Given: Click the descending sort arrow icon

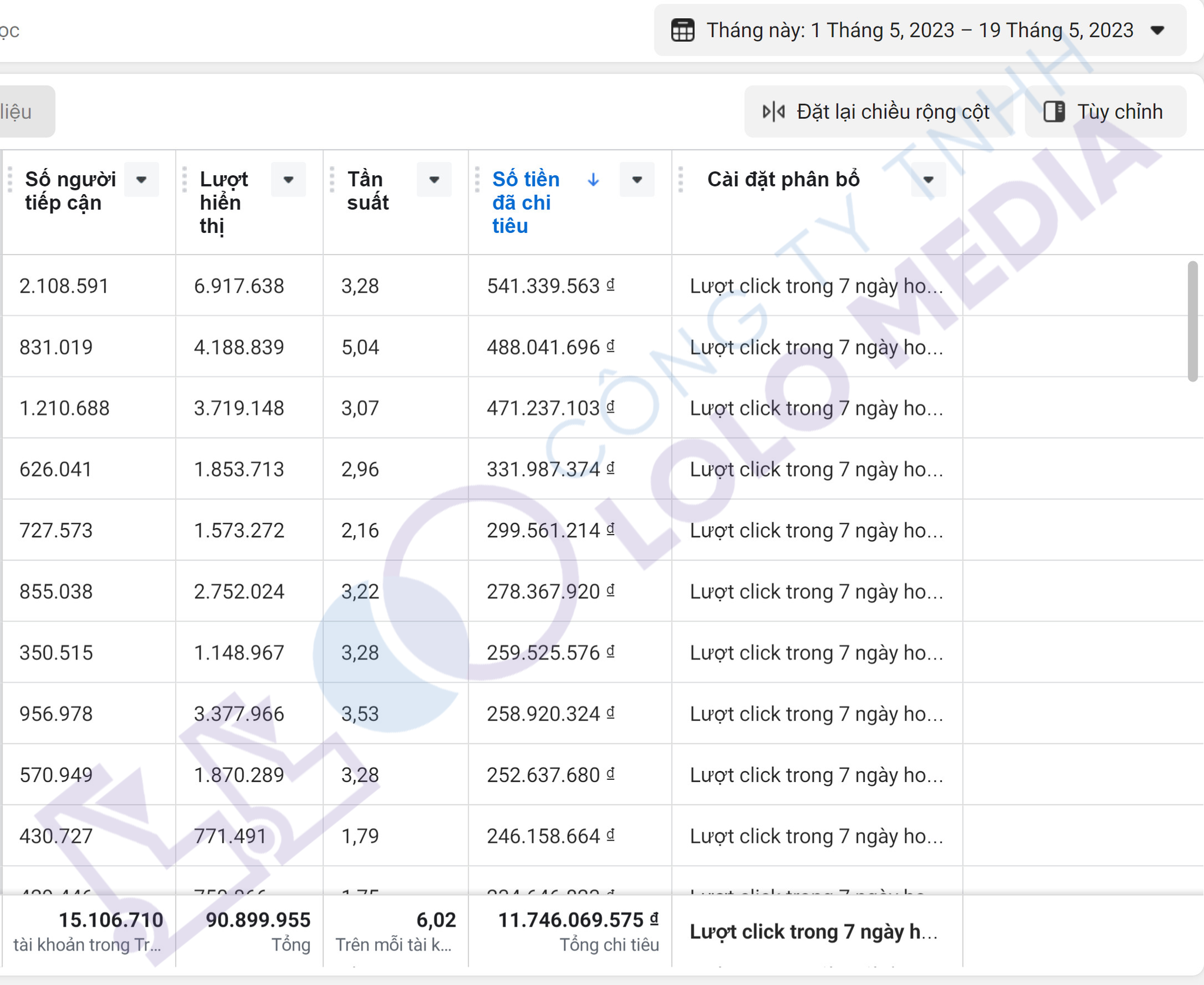Looking at the screenshot, I should point(593,180).
